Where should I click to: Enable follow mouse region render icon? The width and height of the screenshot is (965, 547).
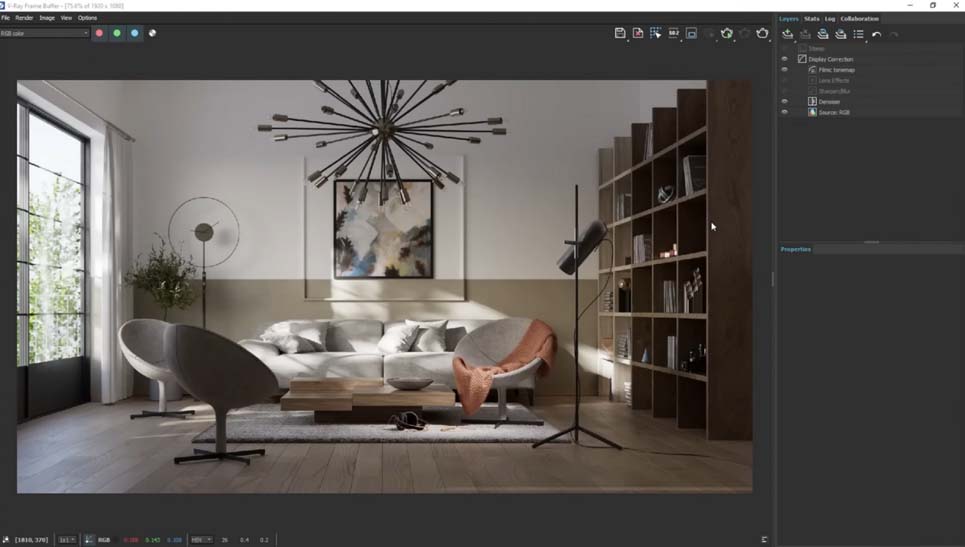655,33
